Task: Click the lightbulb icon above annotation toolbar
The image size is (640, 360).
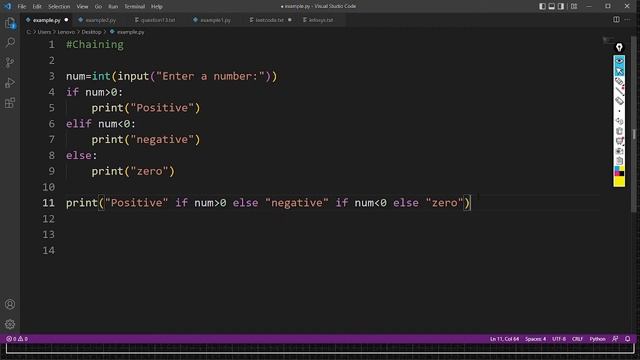Action: (x=619, y=47)
